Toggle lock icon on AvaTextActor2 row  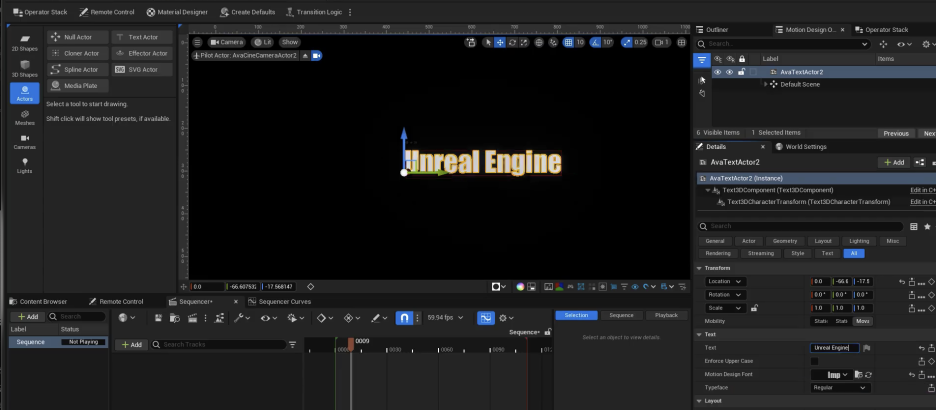point(741,72)
